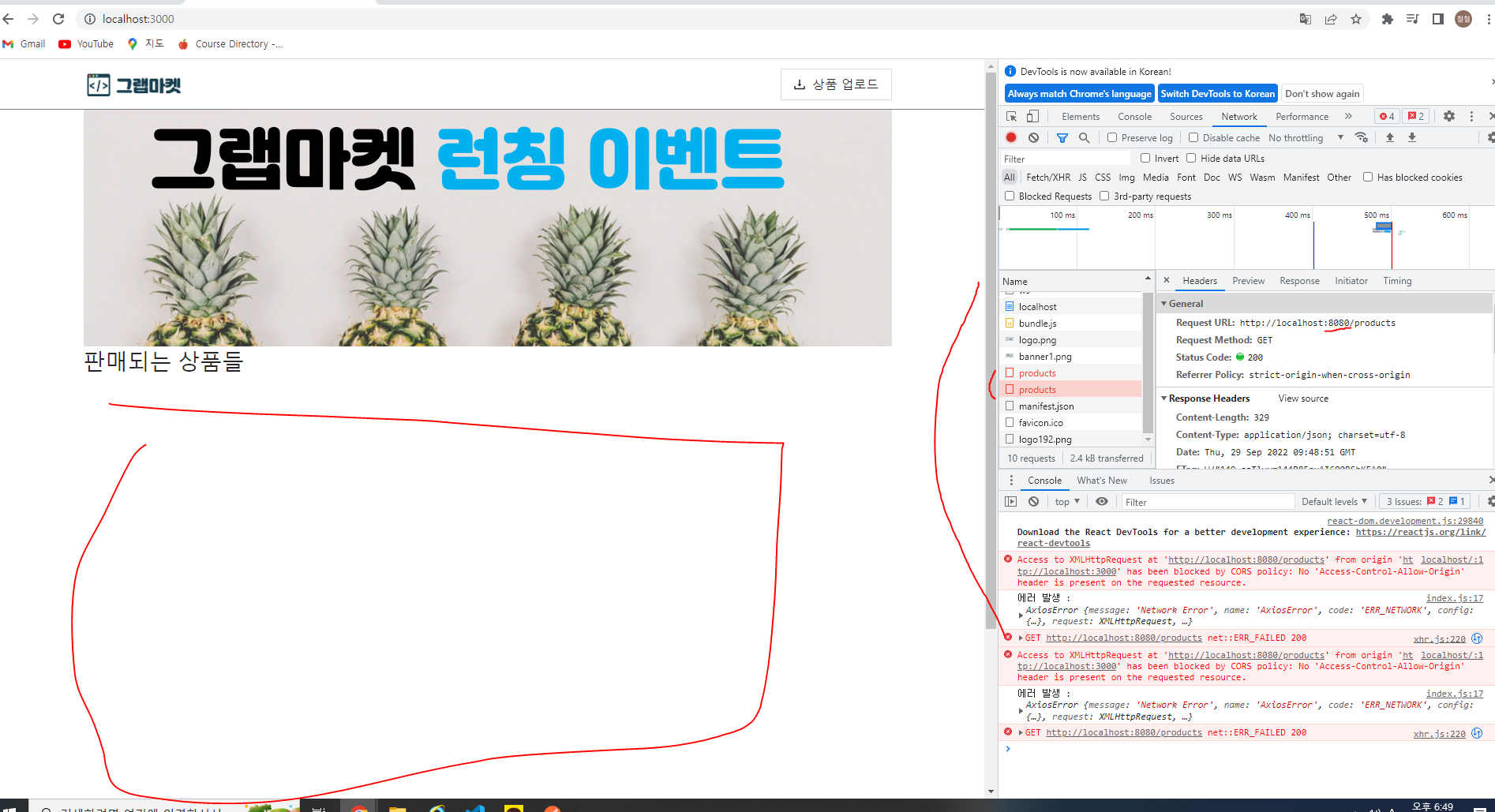
Task: Enable the Preserve log checkbox
Action: (1112, 137)
